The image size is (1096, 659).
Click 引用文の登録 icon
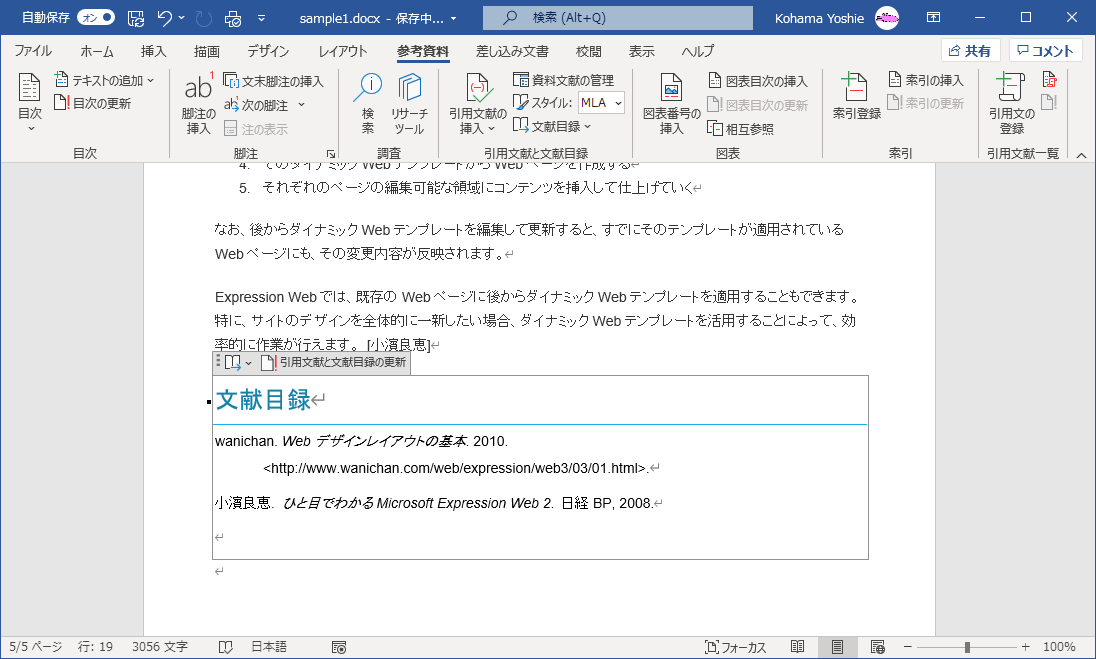[1011, 103]
